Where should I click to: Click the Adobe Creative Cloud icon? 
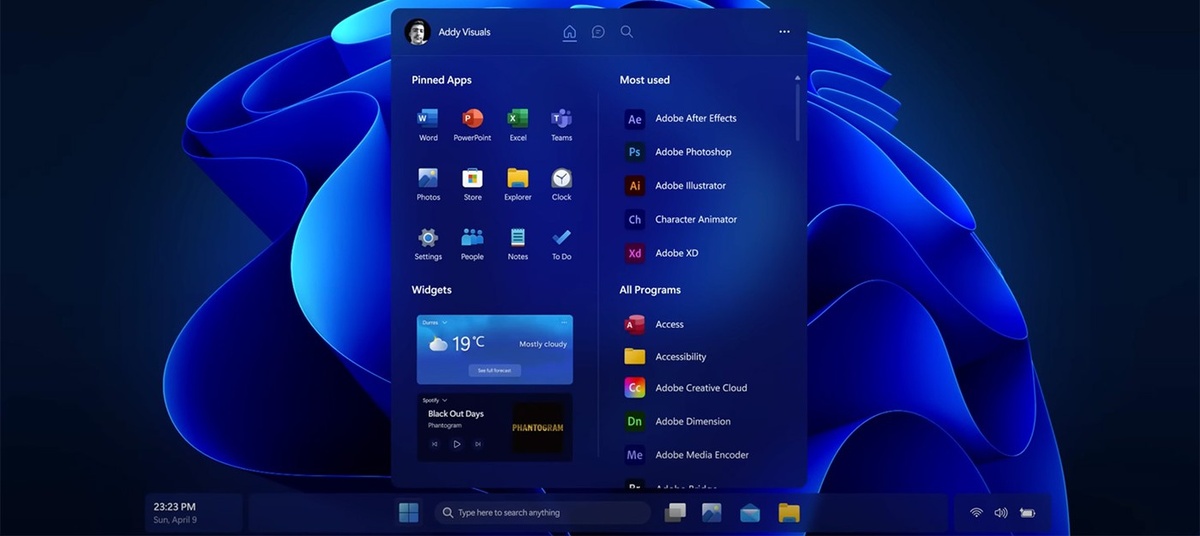[635, 388]
